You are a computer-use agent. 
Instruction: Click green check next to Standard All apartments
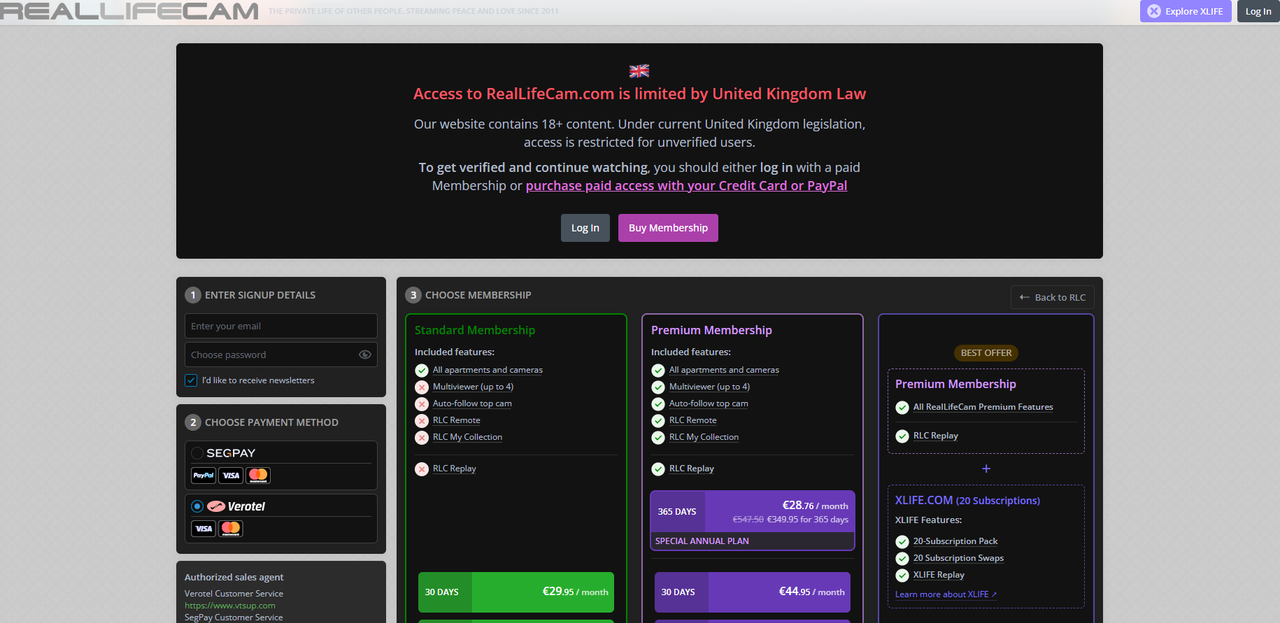coord(422,370)
